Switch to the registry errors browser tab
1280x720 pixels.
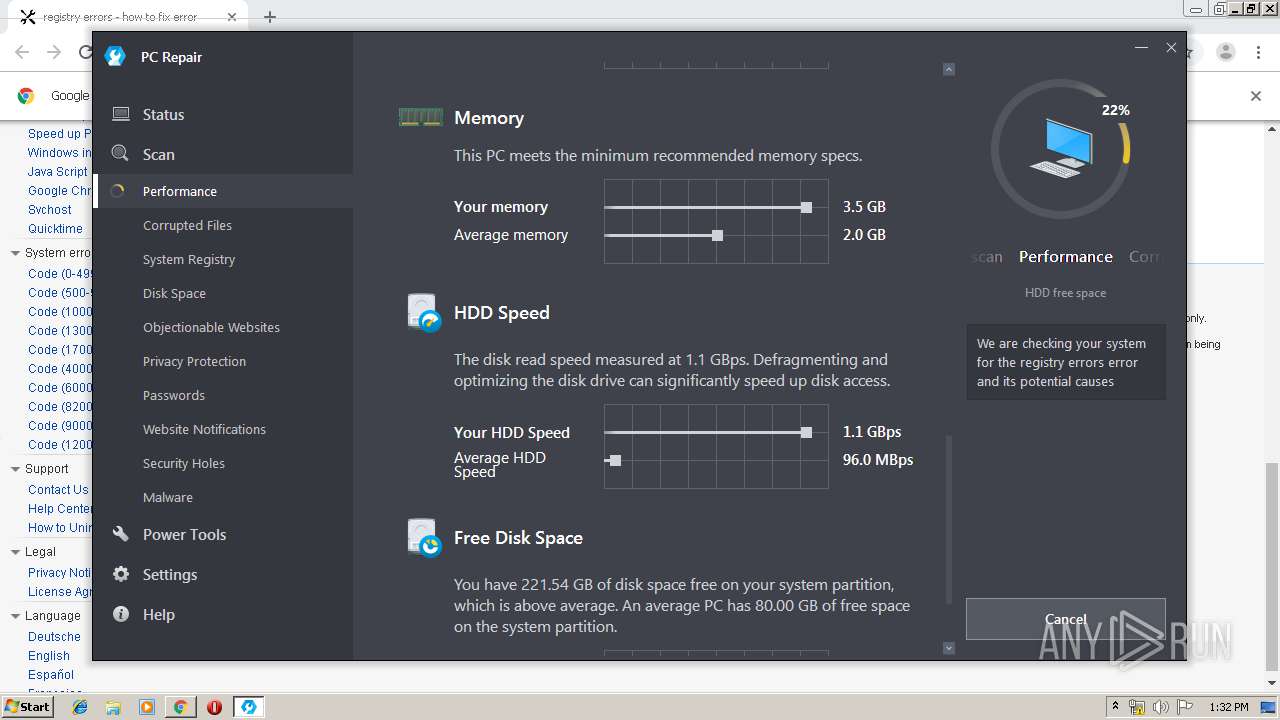(x=128, y=17)
